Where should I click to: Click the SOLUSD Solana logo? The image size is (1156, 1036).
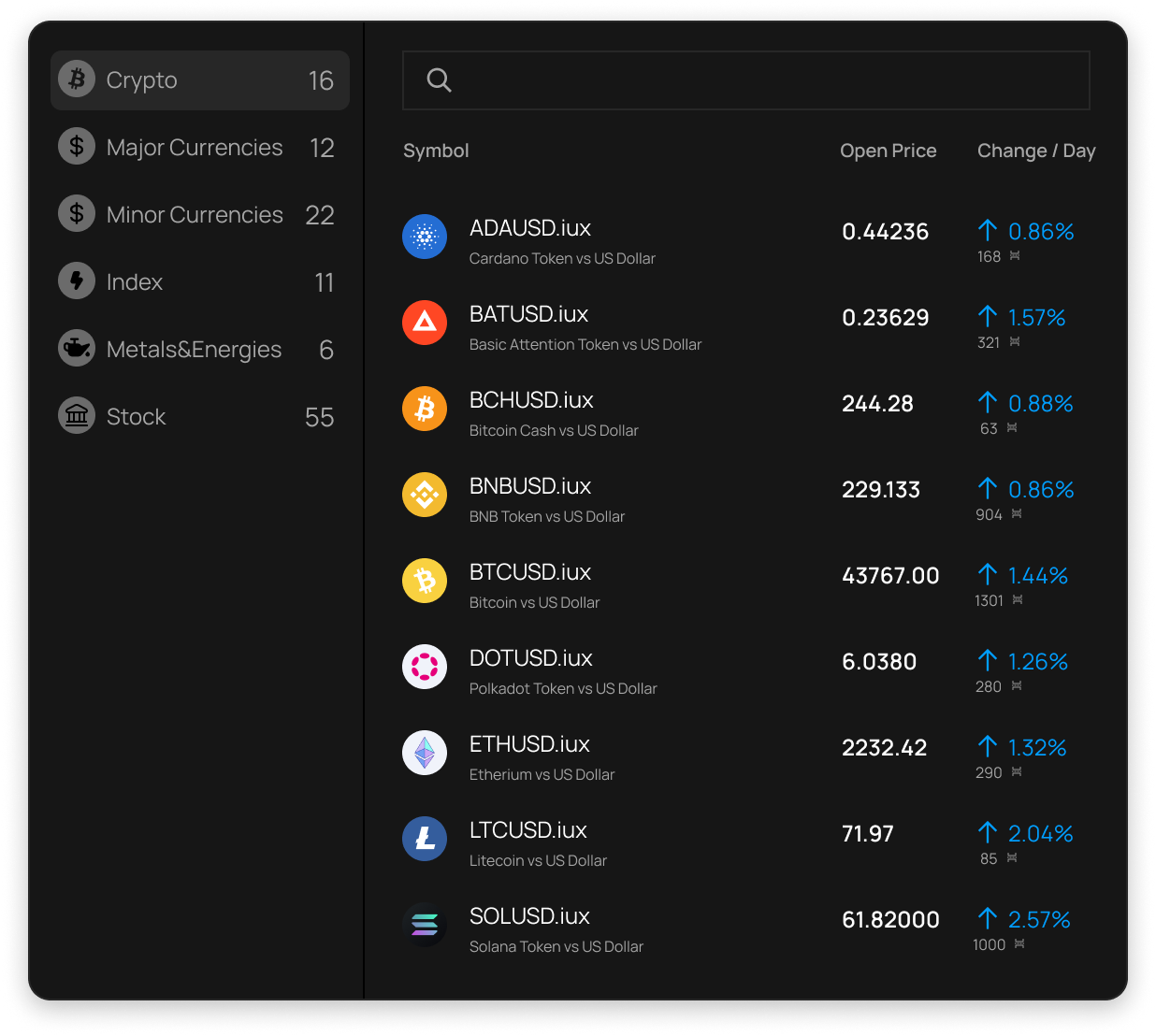click(425, 926)
